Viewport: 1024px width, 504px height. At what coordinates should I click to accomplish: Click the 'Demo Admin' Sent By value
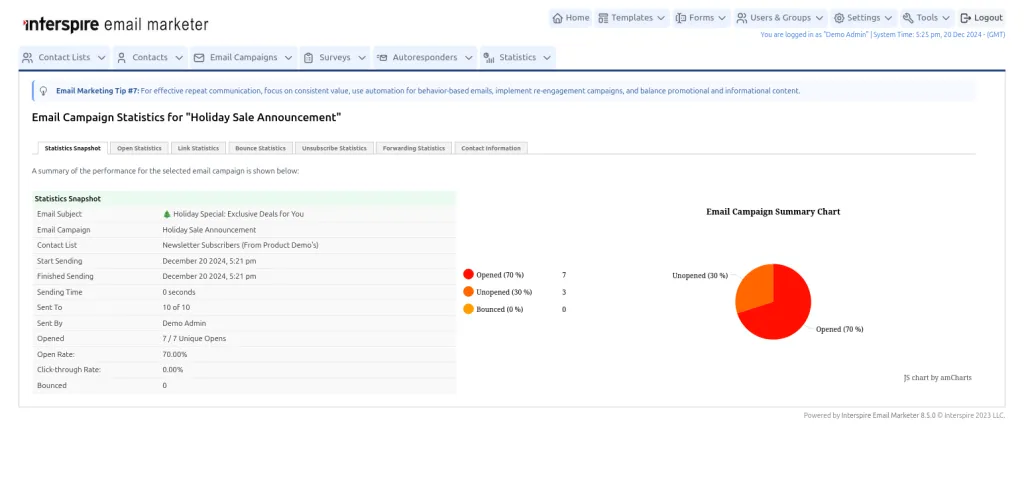[x=184, y=323]
